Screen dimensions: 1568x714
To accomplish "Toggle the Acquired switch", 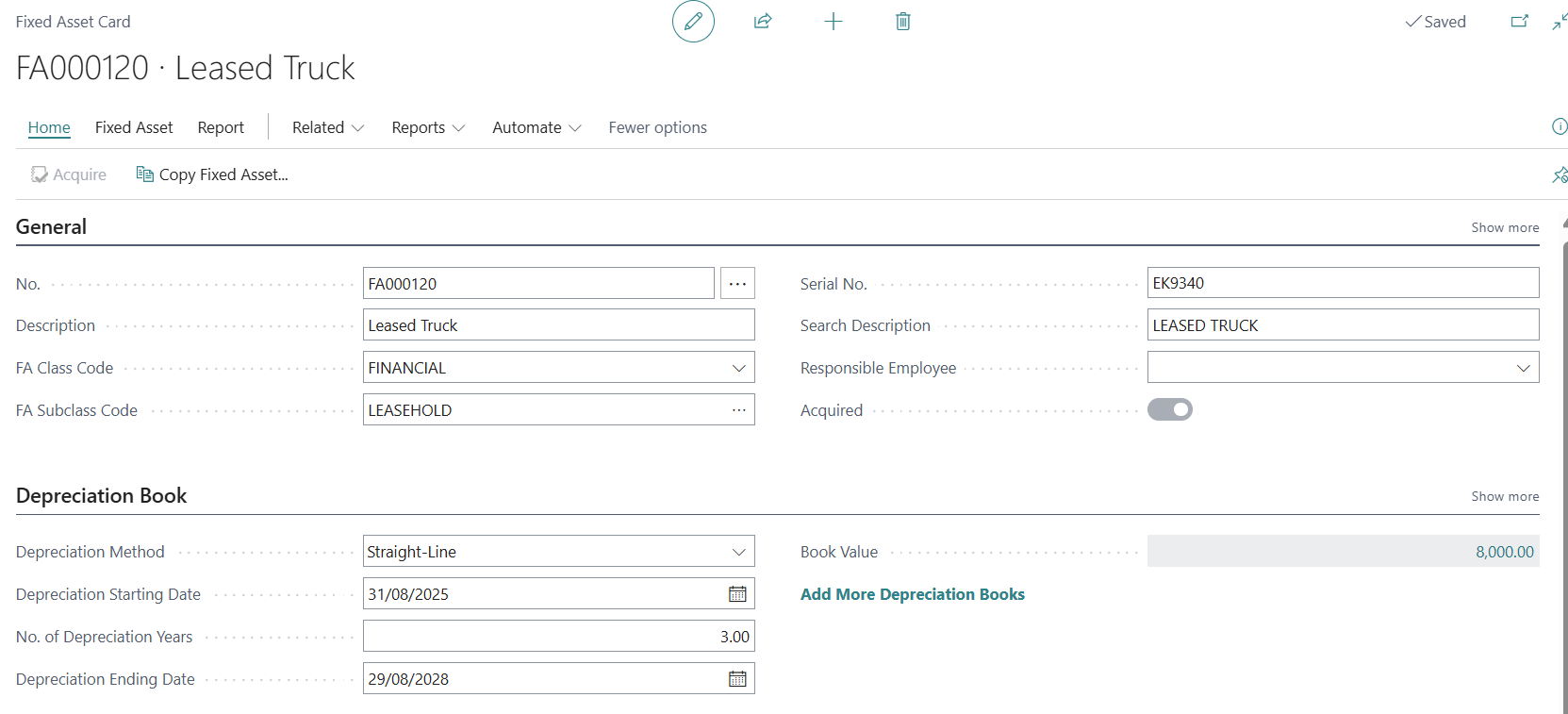I will pos(1169,409).
